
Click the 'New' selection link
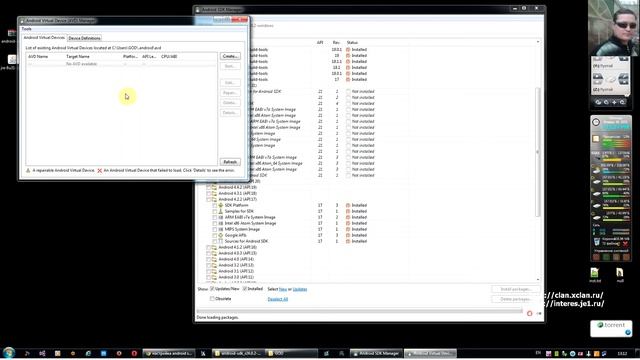point(283,289)
